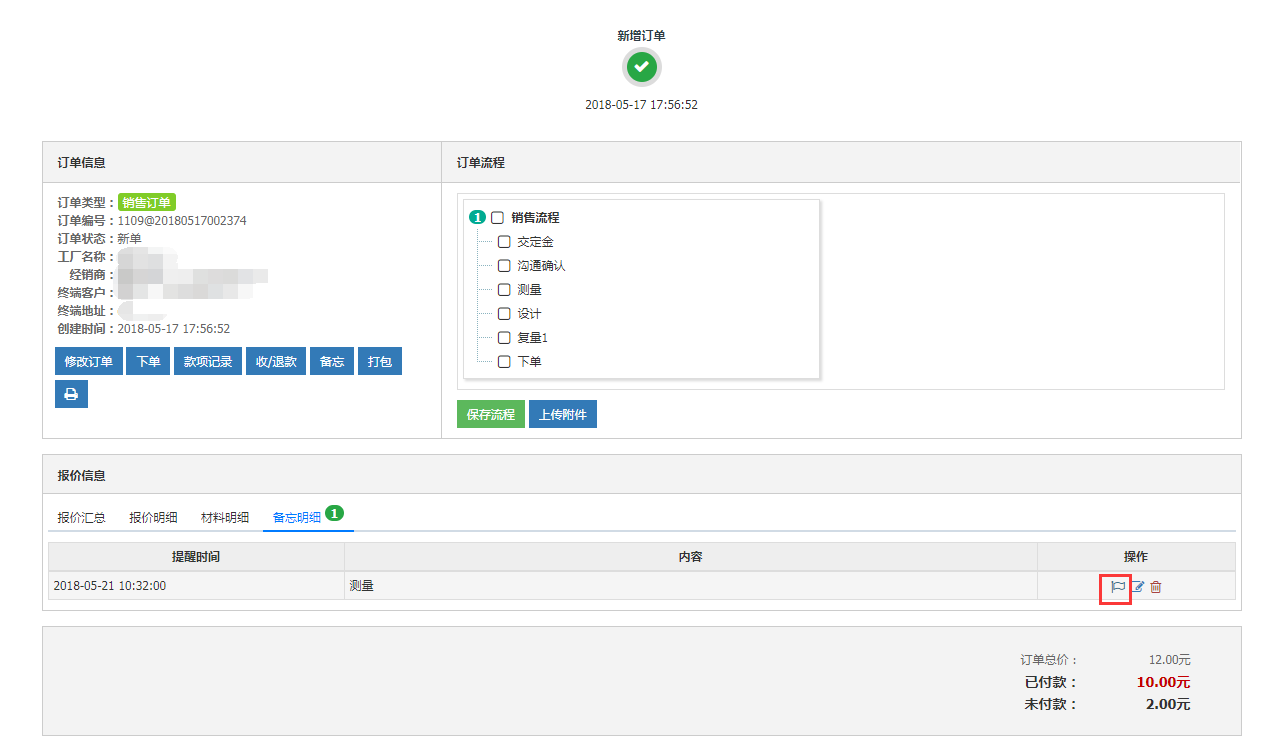Click the 提醒时间 column header
Viewport: 1262px width, 745px height.
click(196, 556)
